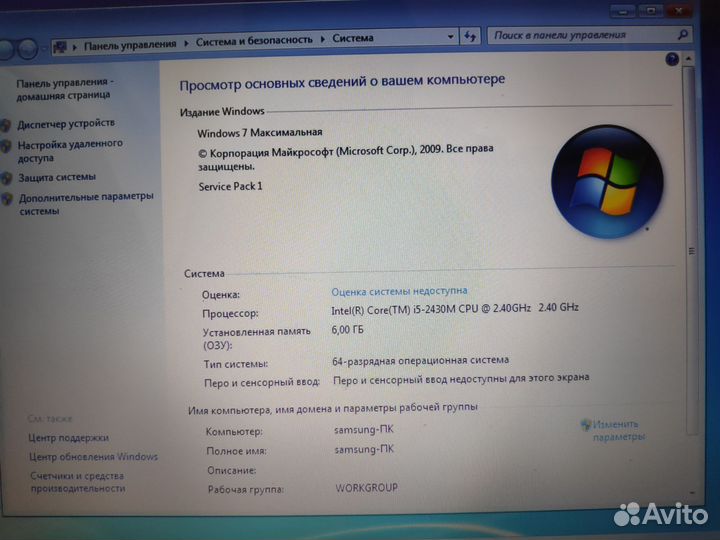Click the Control Panel icon in address bar
Image resolution: width=720 pixels, height=540 pixels.
[60, 46]
